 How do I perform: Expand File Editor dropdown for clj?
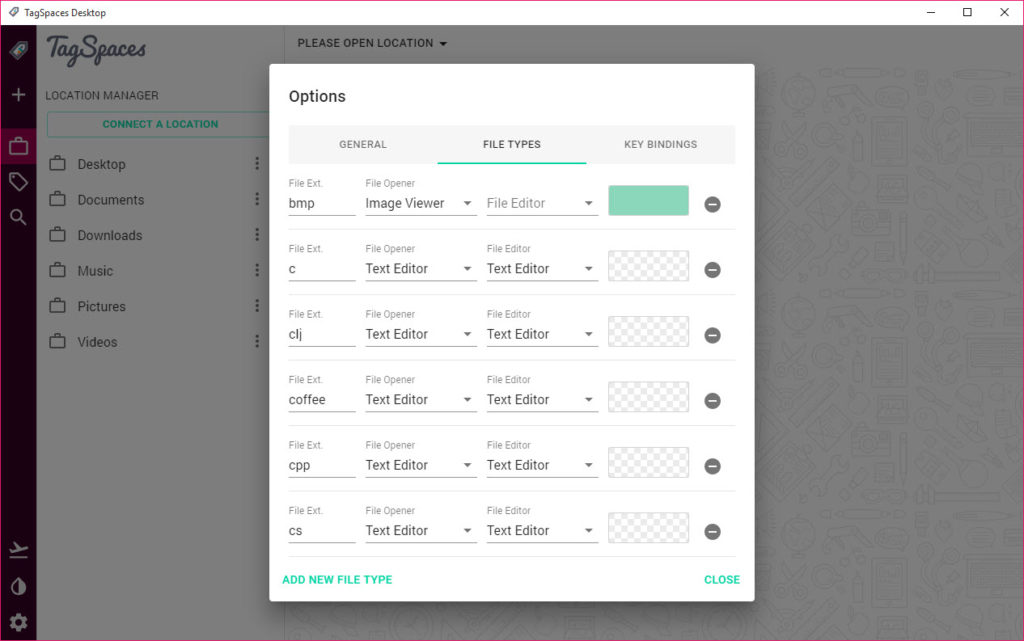click(541, 334)
